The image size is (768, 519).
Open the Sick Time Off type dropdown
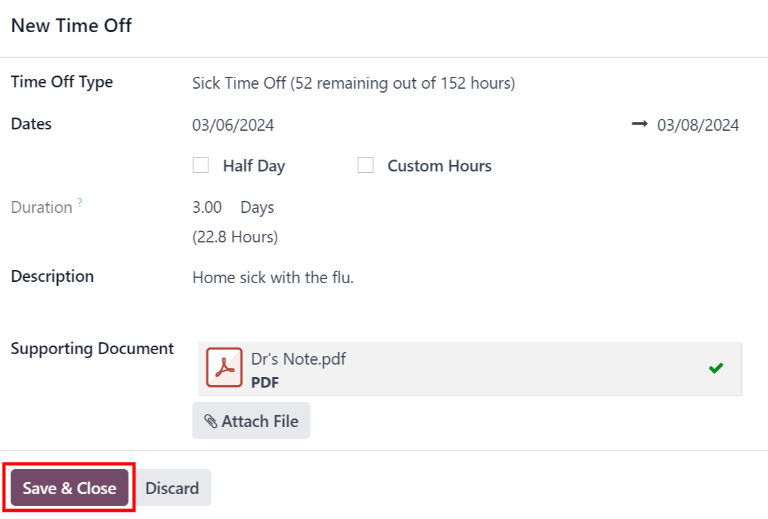[x=353, y=83]
